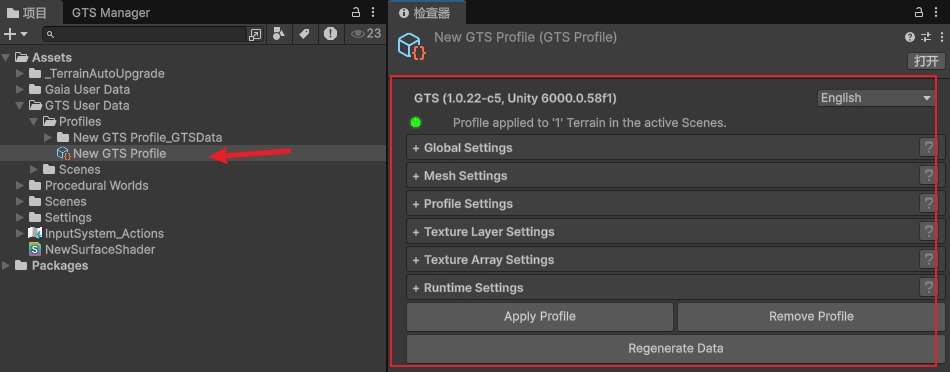Screen dimensions: 950x372
Task: Expand the Packages root arrow
Action: point(6,265)
